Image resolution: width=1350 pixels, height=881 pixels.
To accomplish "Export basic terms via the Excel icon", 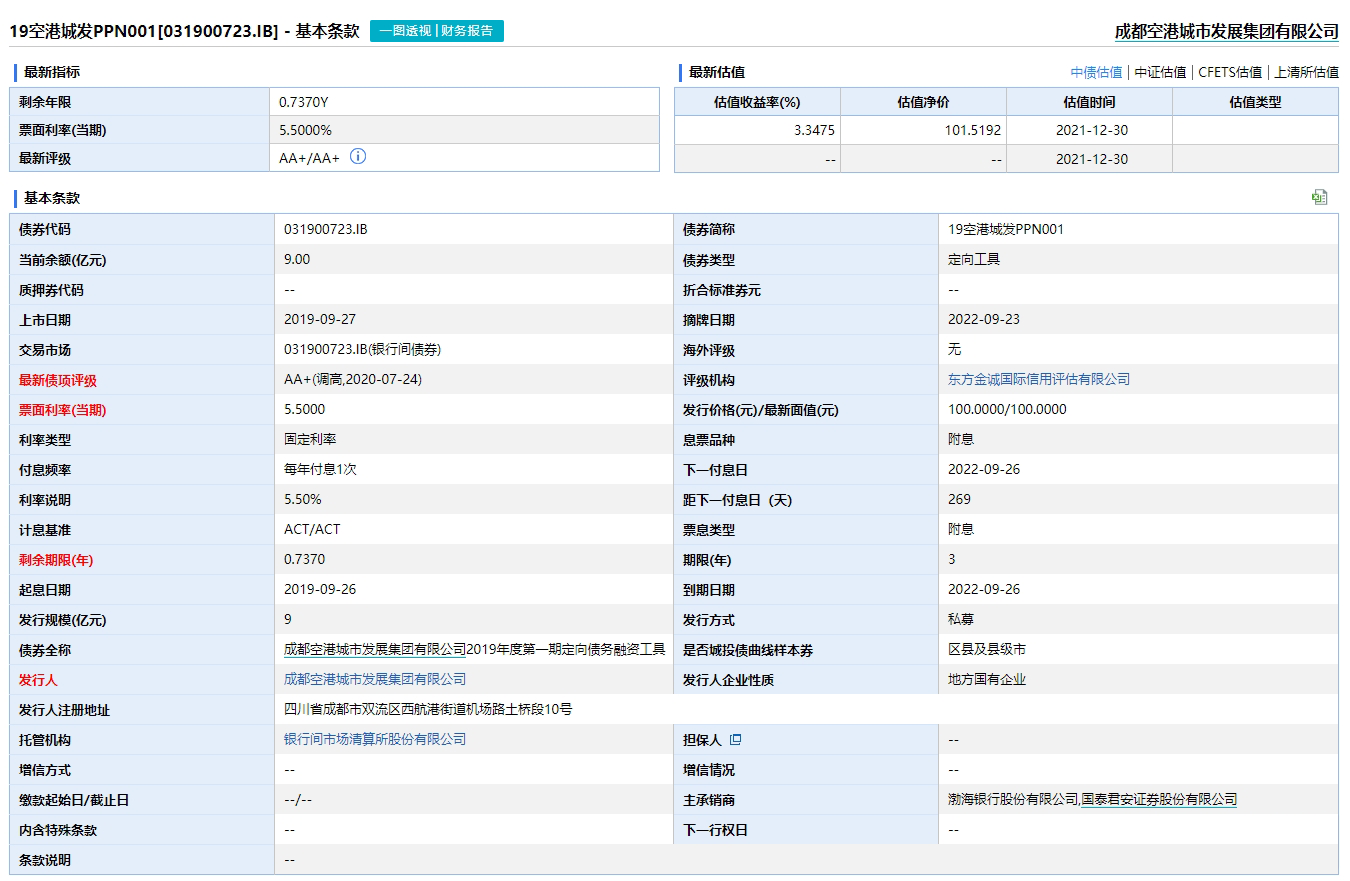I will point(1319,197).
